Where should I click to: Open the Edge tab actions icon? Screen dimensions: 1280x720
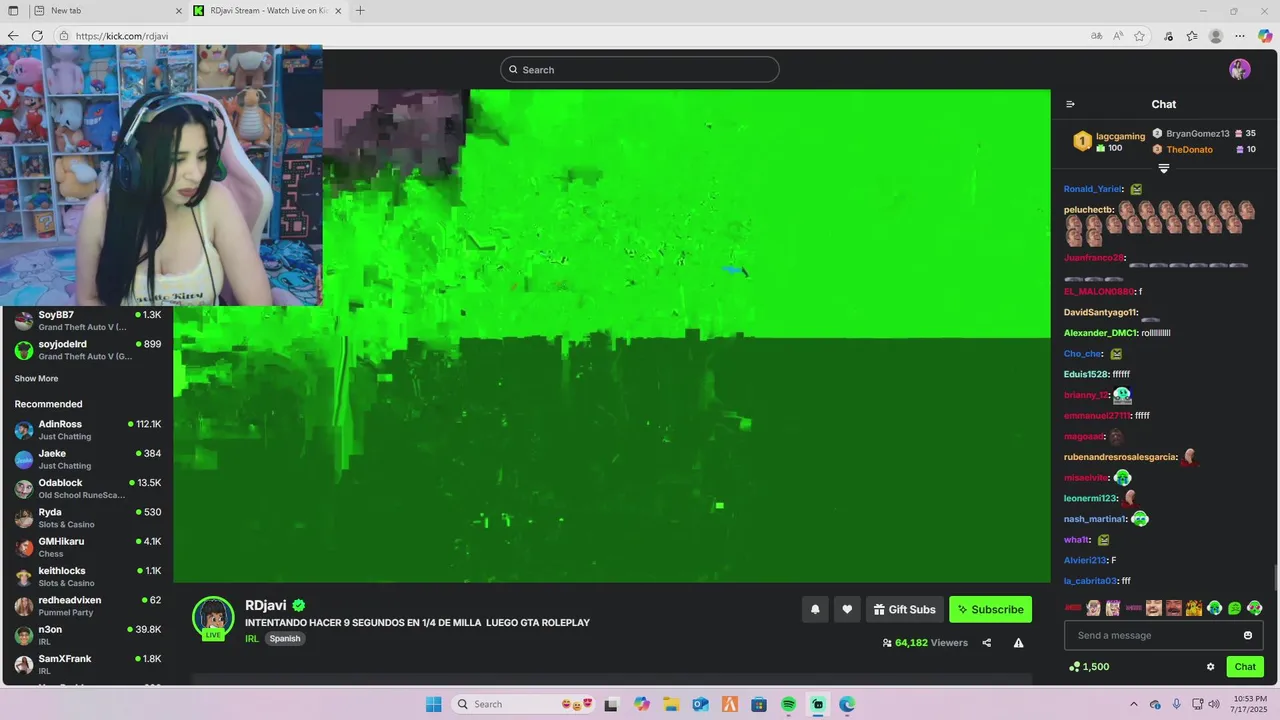(13, 10)
